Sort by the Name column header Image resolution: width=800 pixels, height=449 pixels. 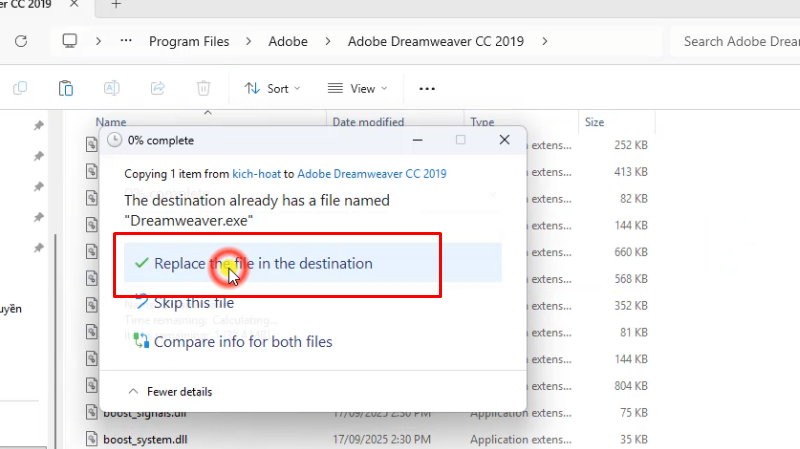click(111, 122)
